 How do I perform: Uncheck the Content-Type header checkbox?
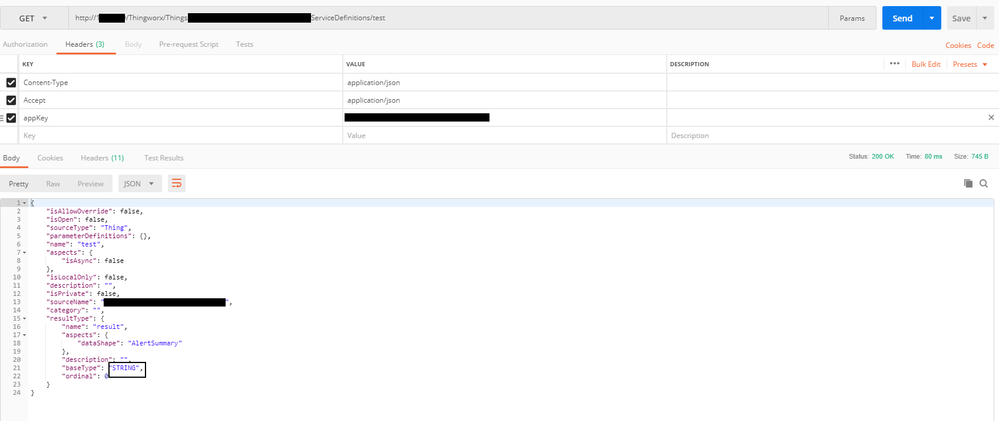(x=11, y=83)
